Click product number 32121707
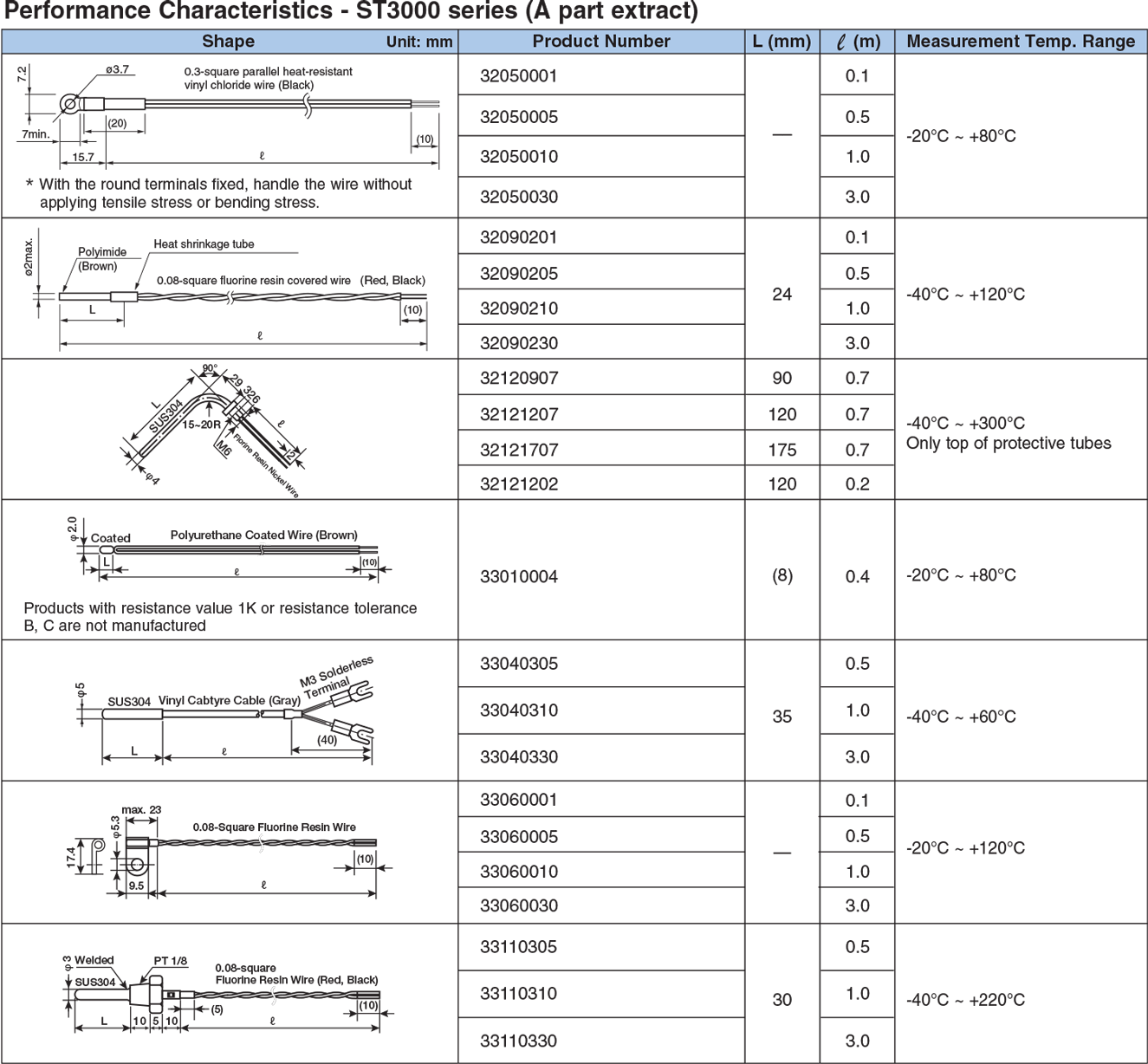This screenshot has height=1064, width=1148. [x=519, y=450]
